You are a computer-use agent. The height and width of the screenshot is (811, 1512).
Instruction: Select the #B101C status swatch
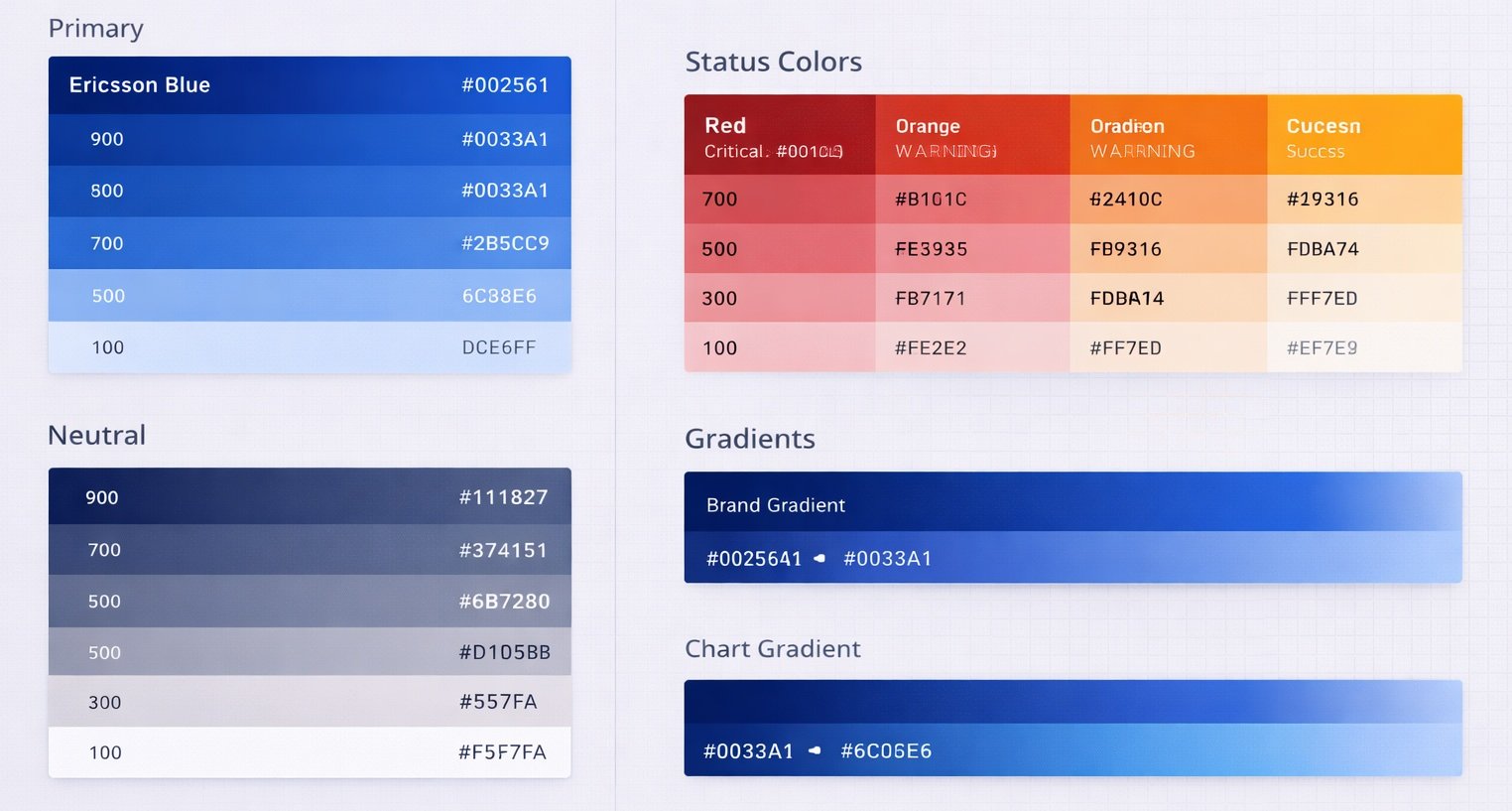click(x=973, y=200)
